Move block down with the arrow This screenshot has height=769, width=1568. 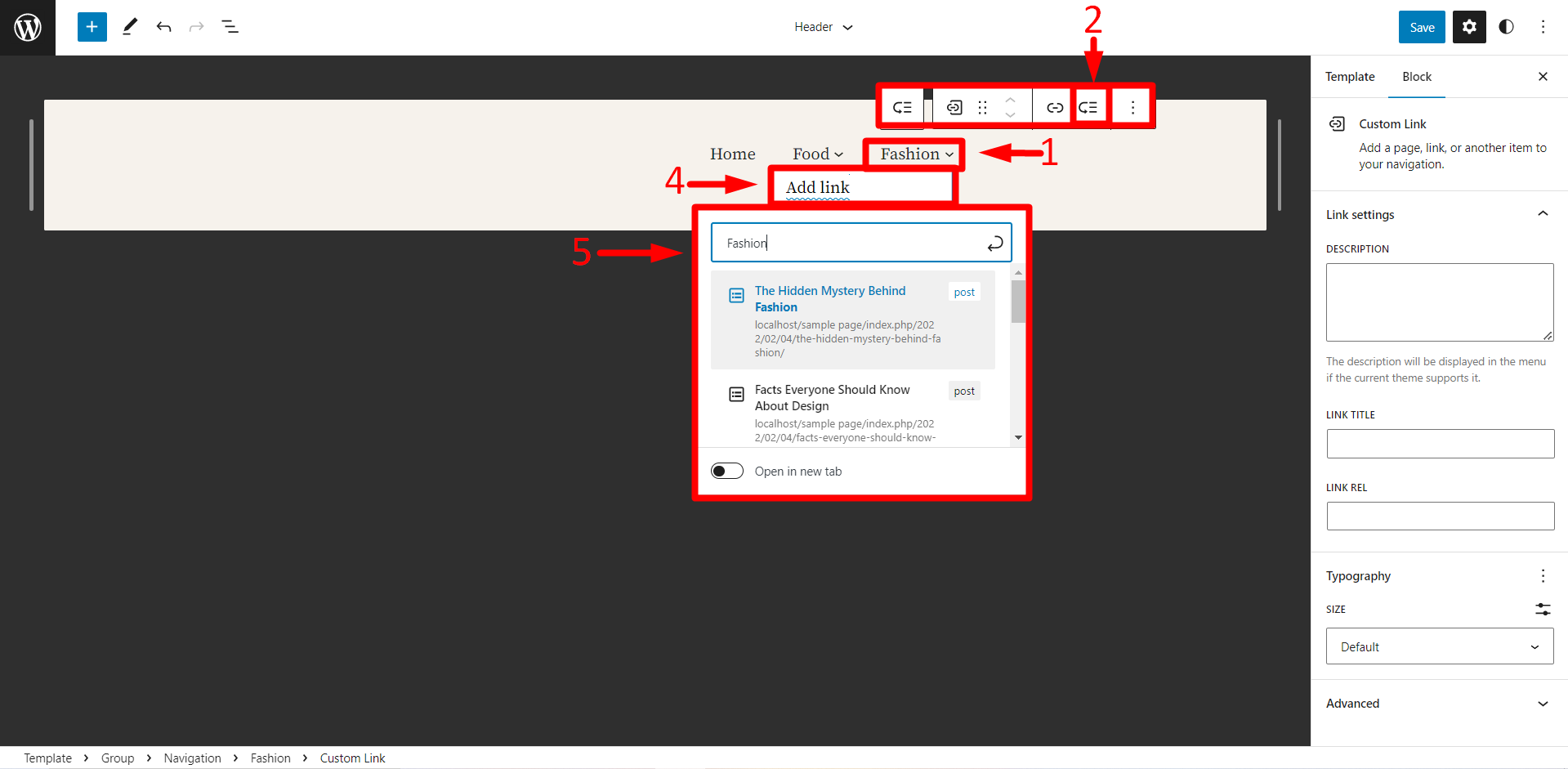click(x=1011, y=115)
